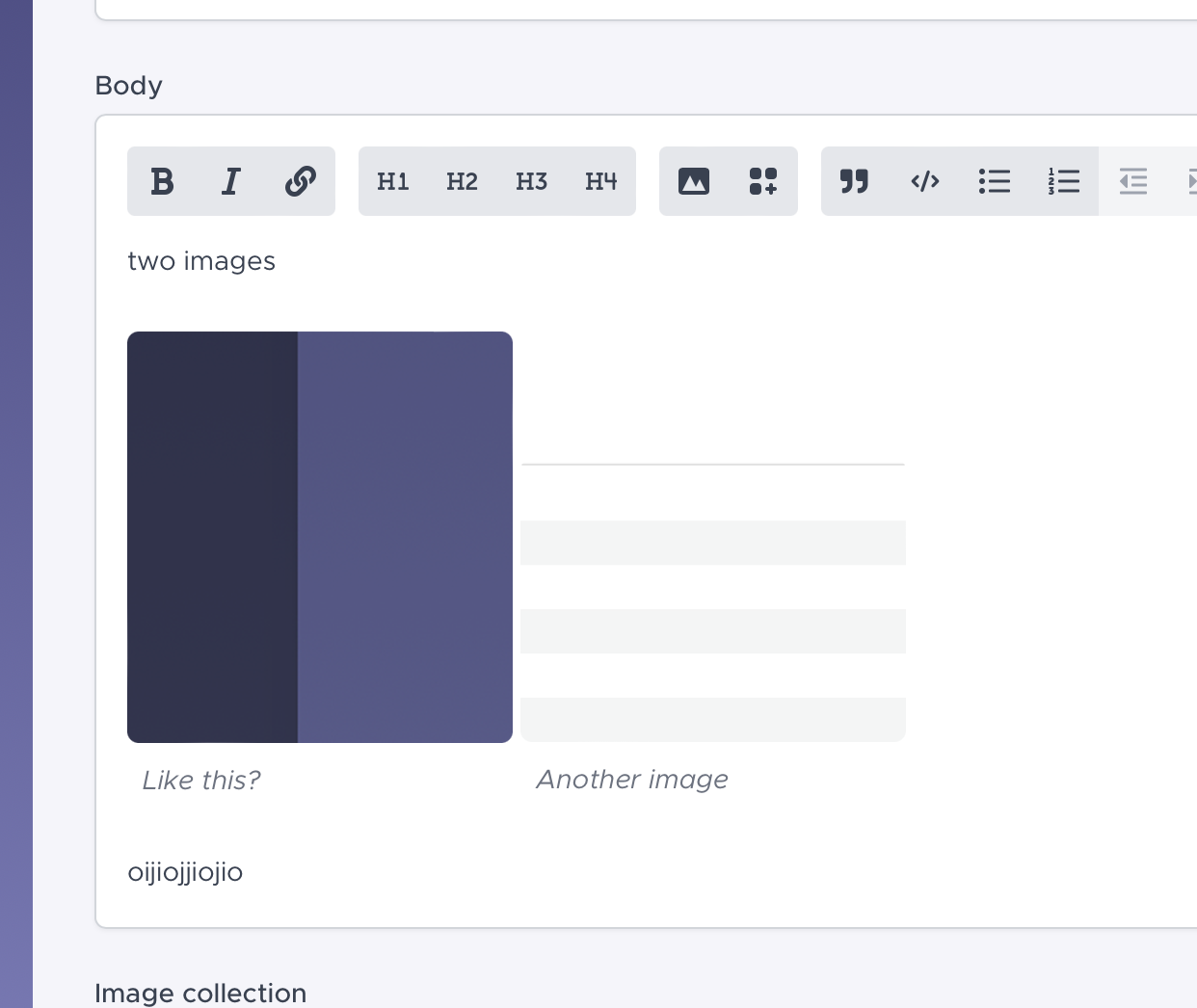
Task: Open the asset block insert tool
Action: point(762,180)
